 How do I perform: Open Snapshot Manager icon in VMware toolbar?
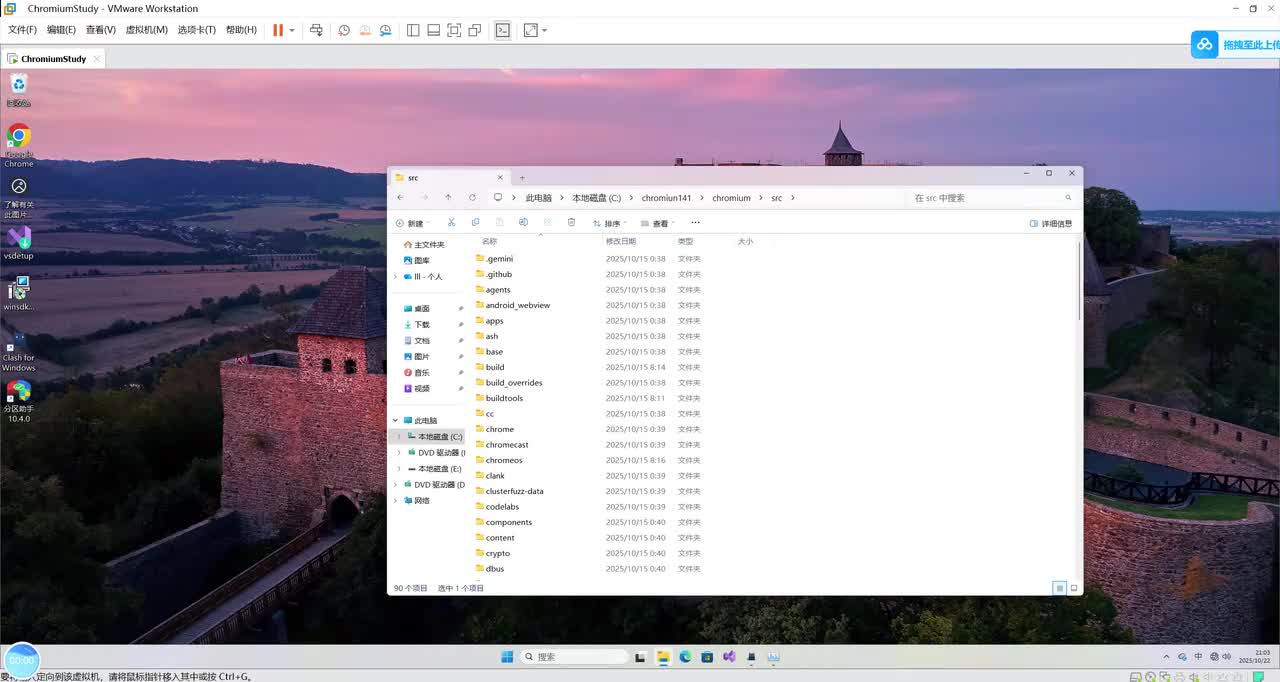[x=386, y=30]
